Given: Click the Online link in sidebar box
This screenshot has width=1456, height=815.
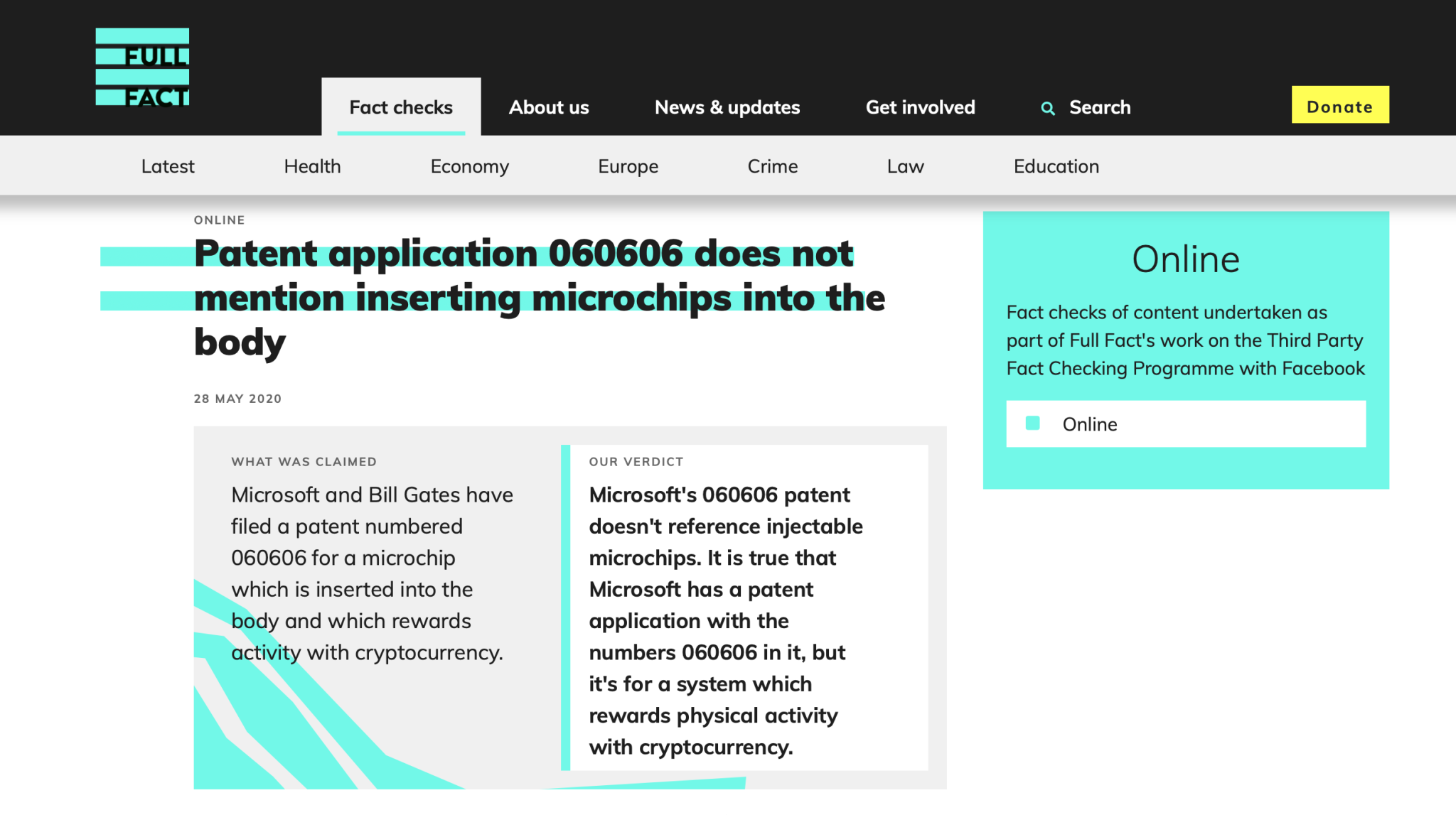Looking at the screenshot, I should [1089, 424].
